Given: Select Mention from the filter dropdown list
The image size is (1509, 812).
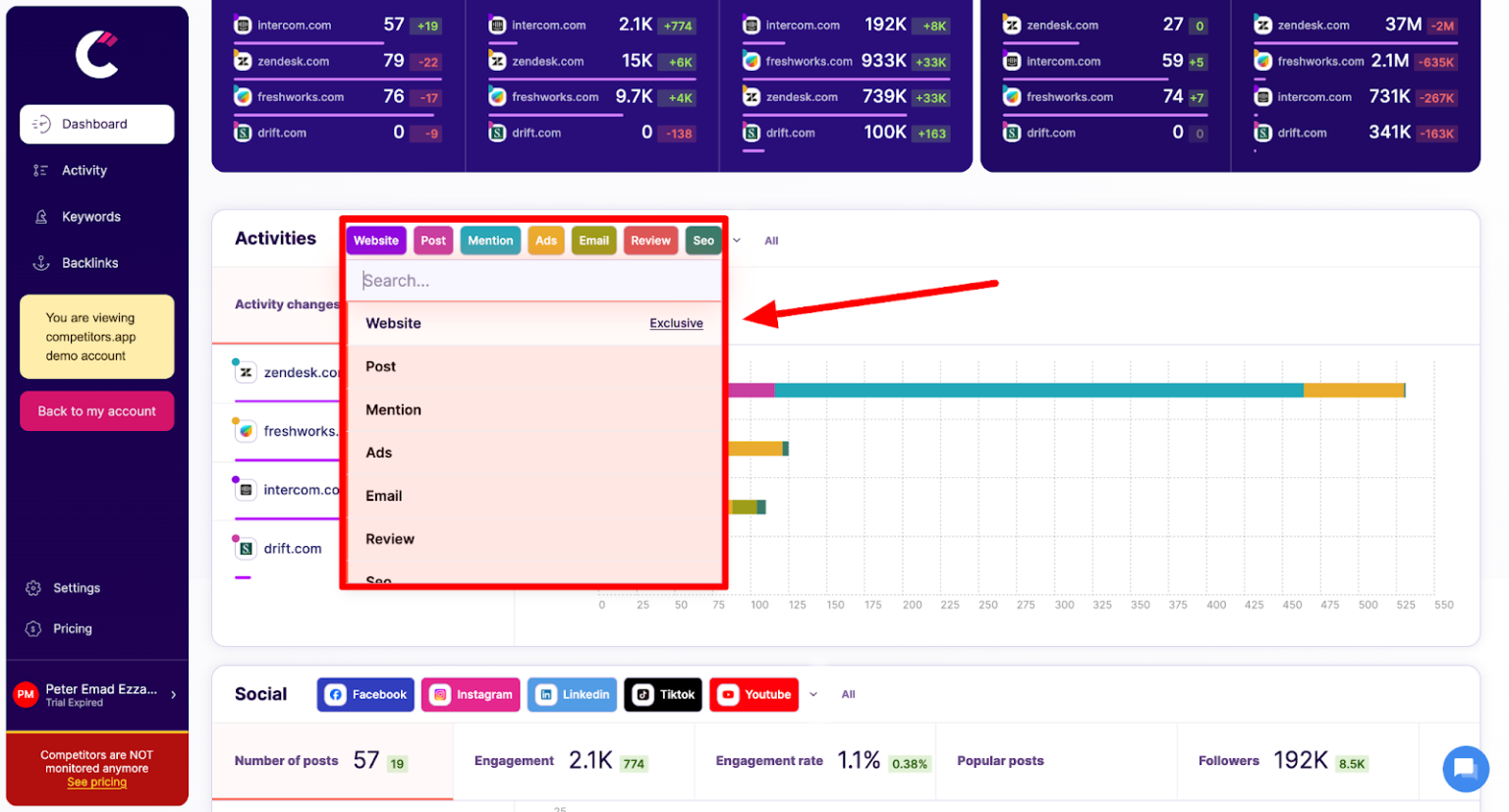Looking at the screenshot, I should pos(393,409).
